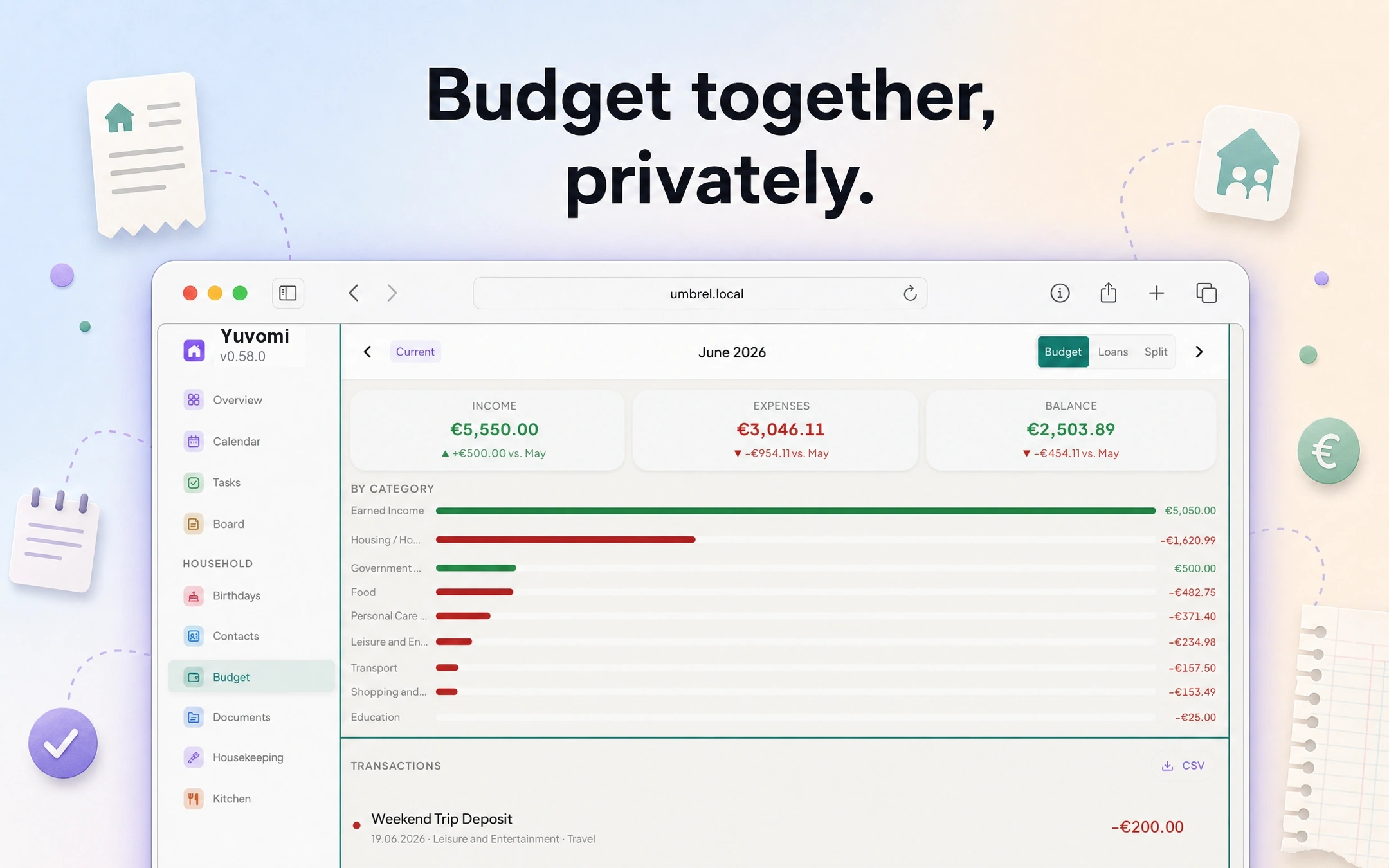The image size is (1389, 868).
Task: Open the Tasks checkmark icon
Action: click(194, 482)
